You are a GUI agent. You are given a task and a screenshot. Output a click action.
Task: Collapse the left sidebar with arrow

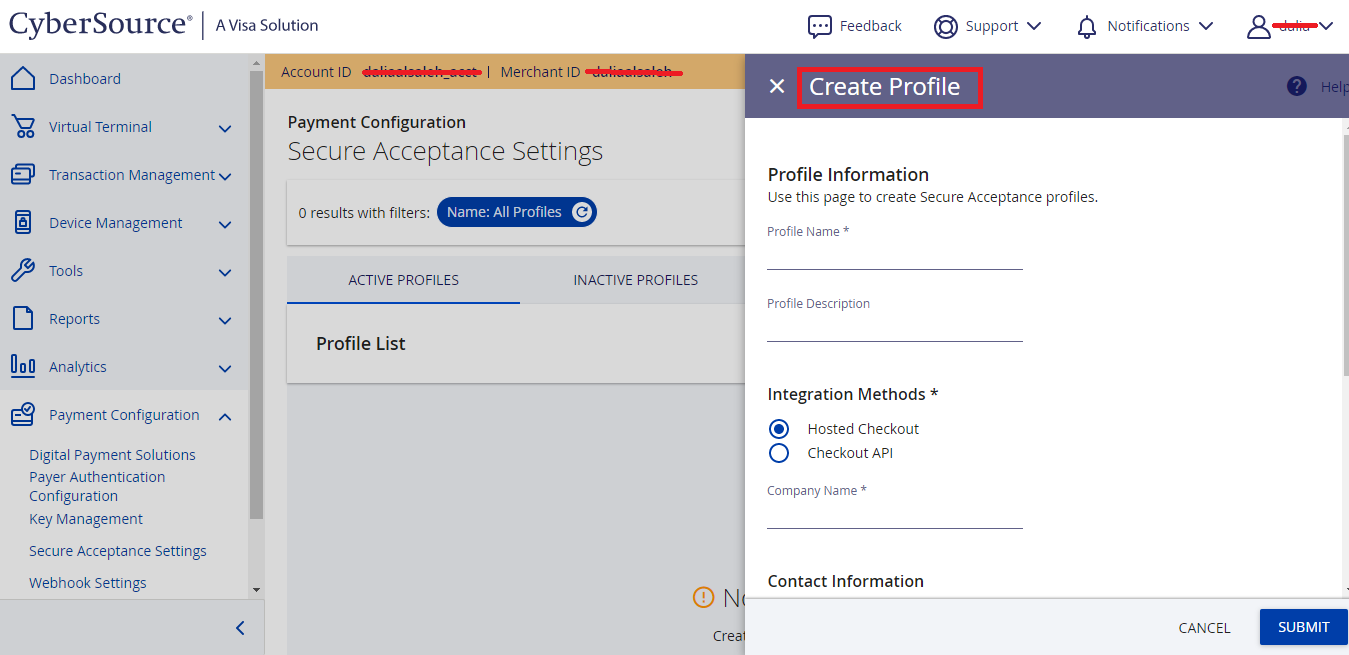click(240, 628)
